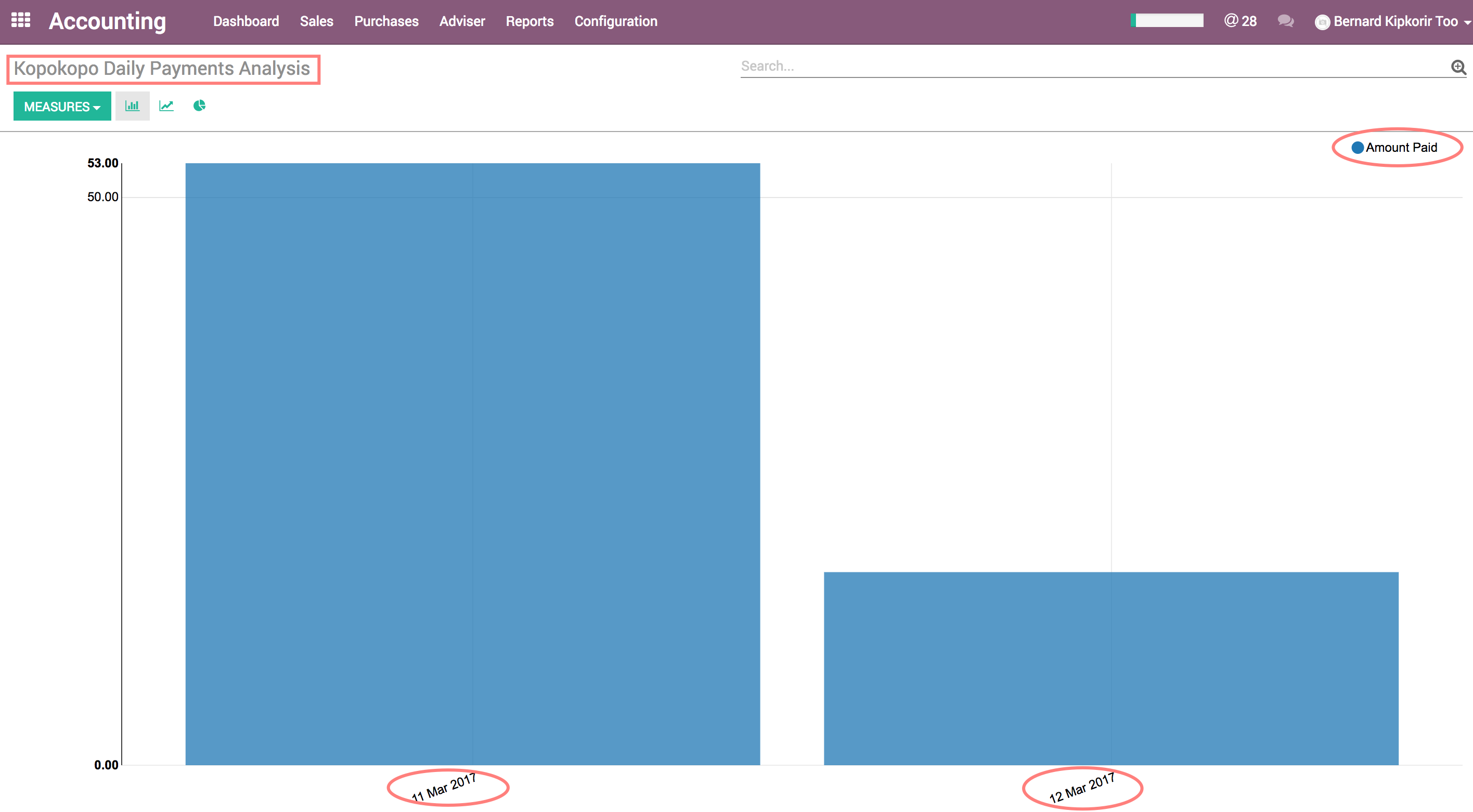
Task: Open the Purchases menu
Action: tap(386, 21)
